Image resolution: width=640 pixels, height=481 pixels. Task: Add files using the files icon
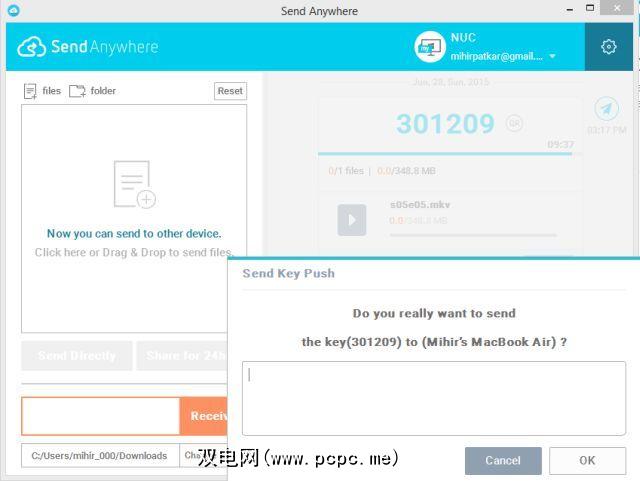click(30, 91)
